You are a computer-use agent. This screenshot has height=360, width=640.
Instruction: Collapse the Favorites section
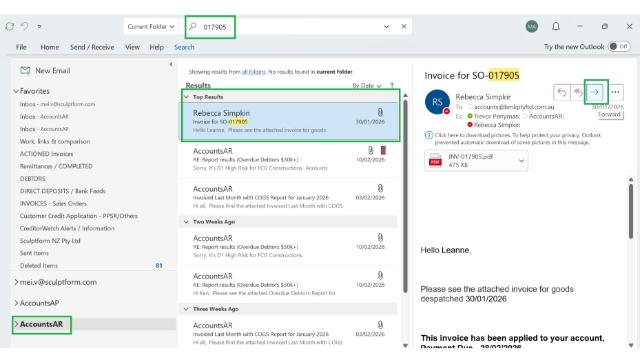(16, 91)
